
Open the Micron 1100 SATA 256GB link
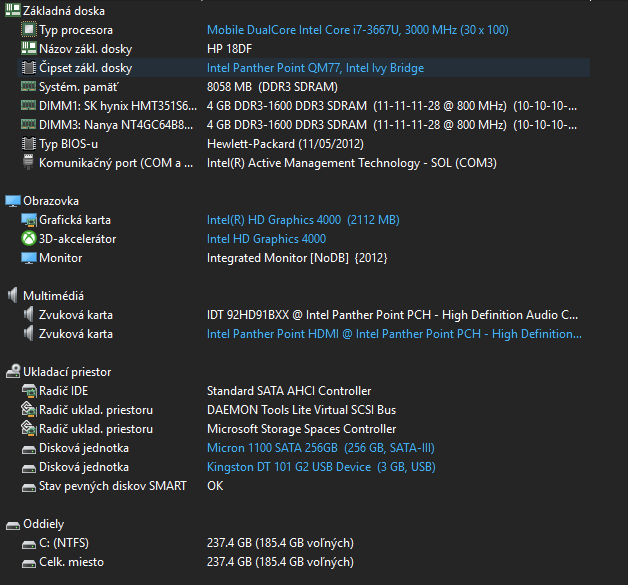pos(320,448)
